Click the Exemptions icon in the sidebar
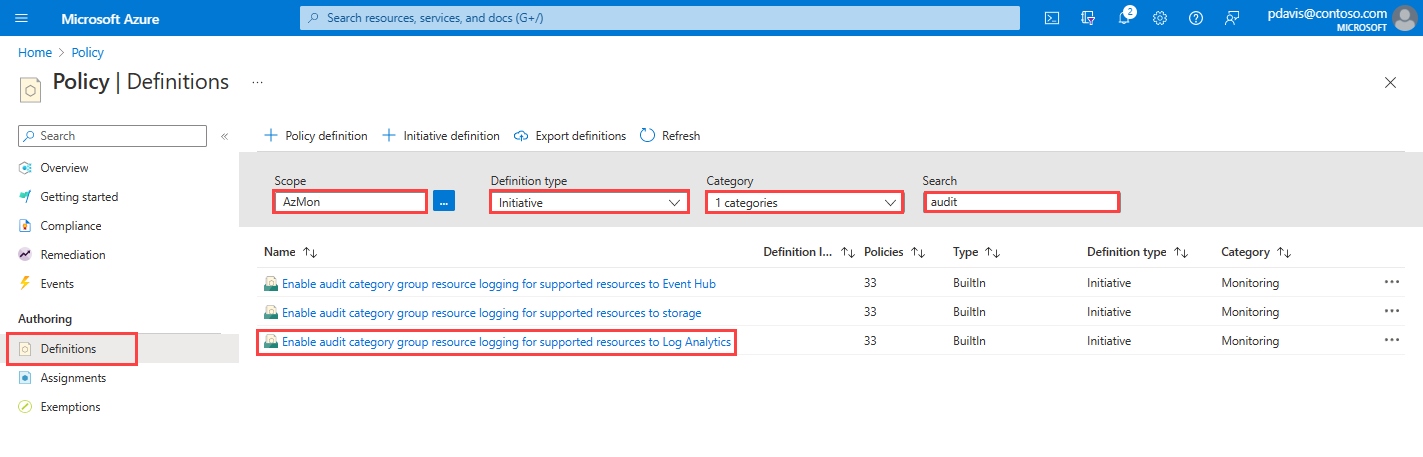The image size is (1423, 457). (26, 407)
